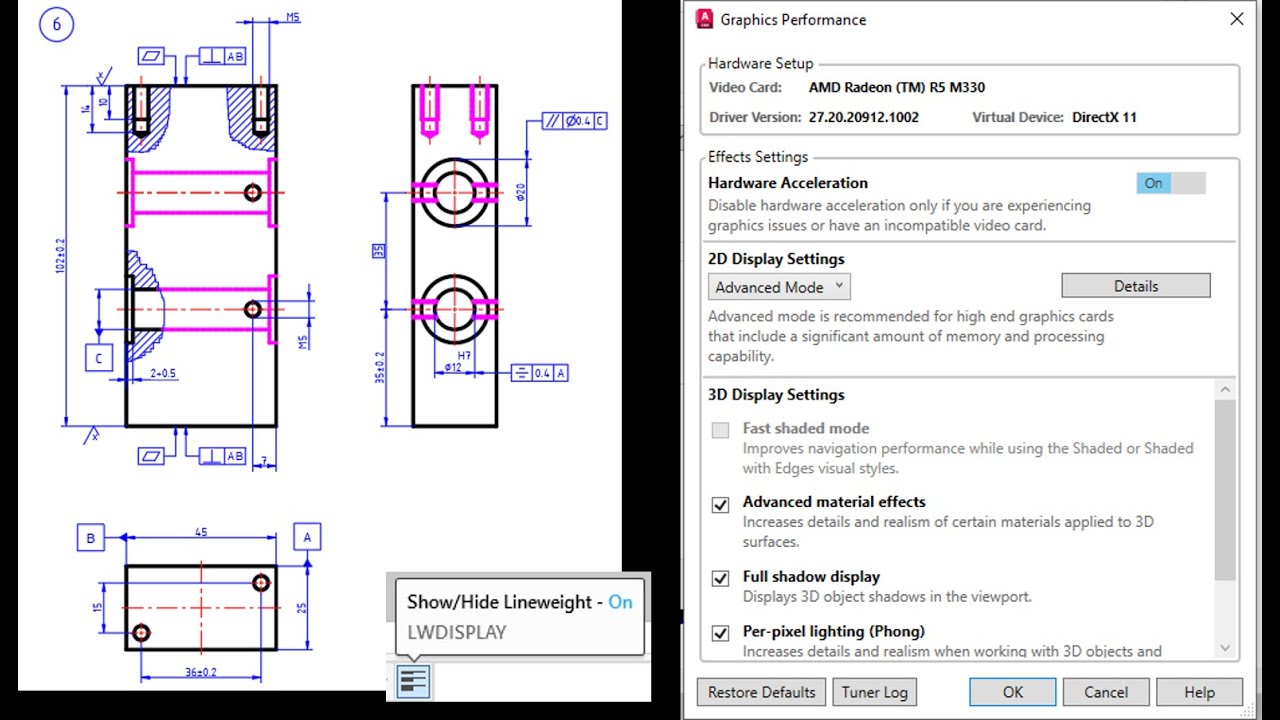Close the Graphics Performance dialog

[1237, 19]
